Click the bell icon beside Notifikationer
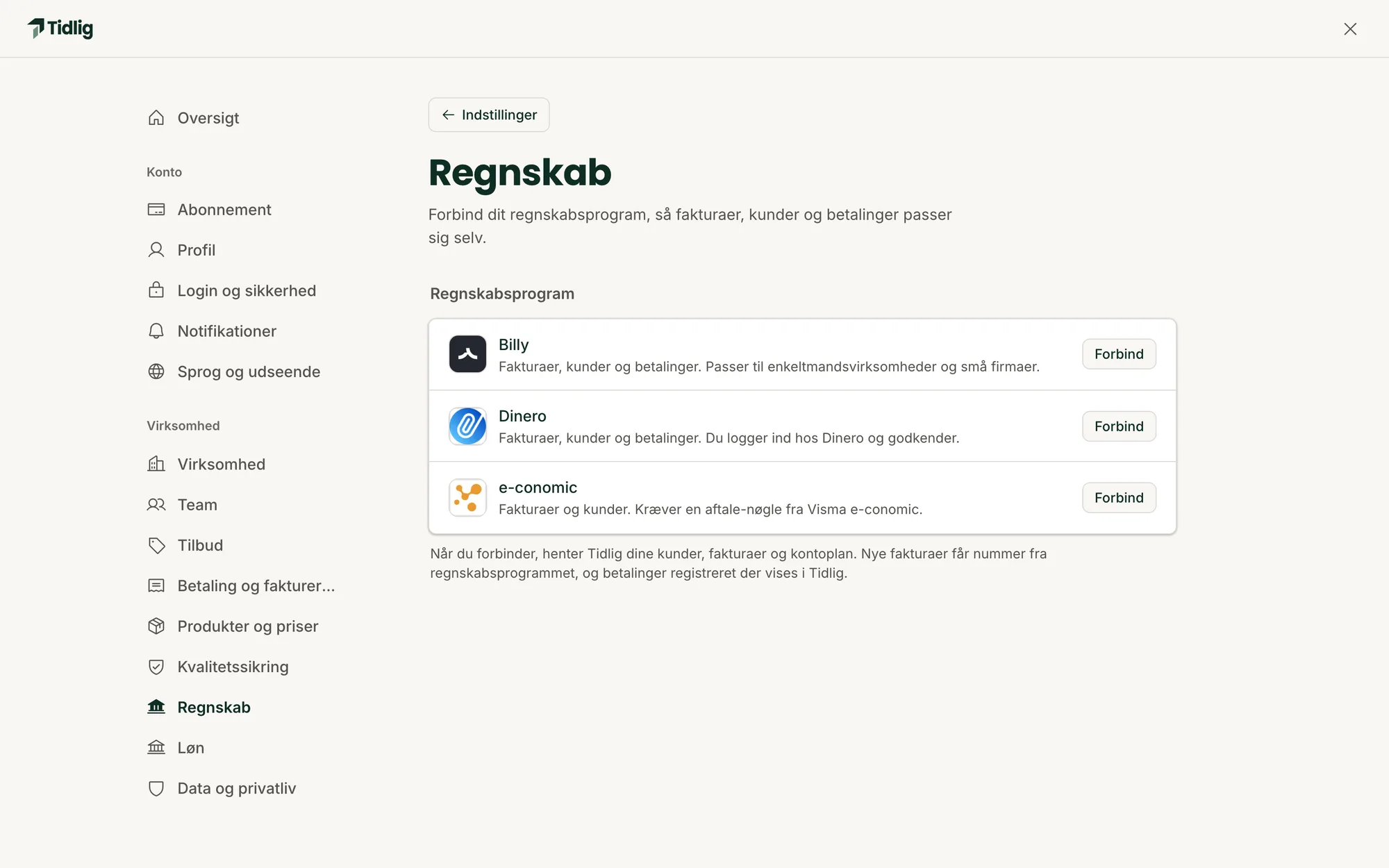 [156, 331]
